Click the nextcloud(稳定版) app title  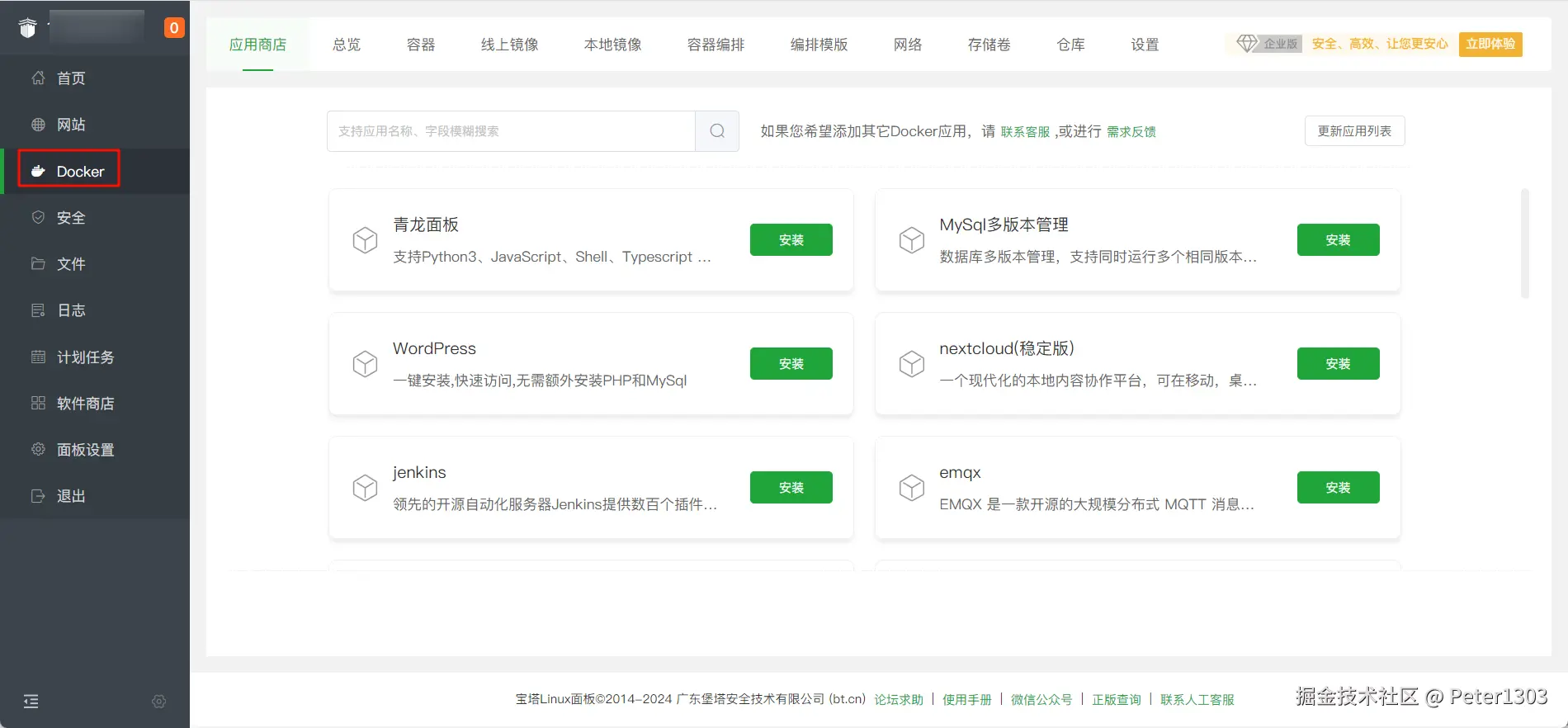click(x=1008, y=348)
